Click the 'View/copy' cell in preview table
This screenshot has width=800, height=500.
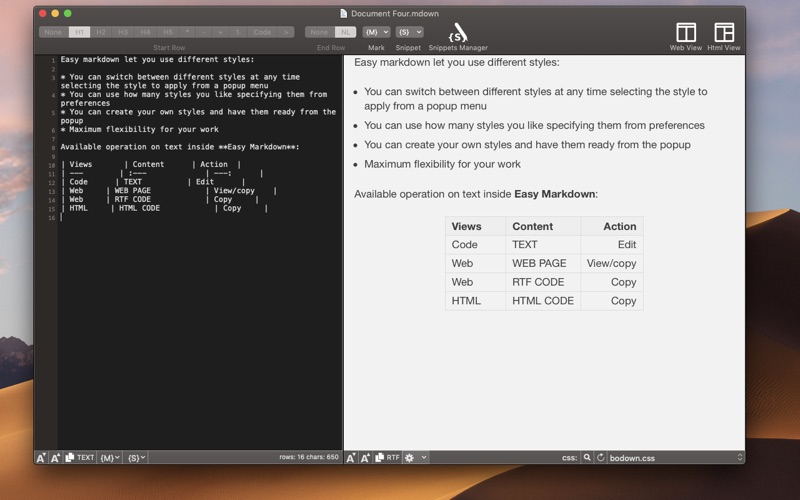click(x=611, y=263)
